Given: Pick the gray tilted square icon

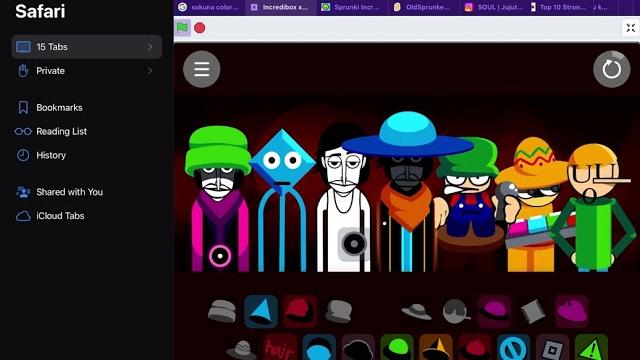Looking at the screenshot, I should pyautogui.click(x=533, y=312).
